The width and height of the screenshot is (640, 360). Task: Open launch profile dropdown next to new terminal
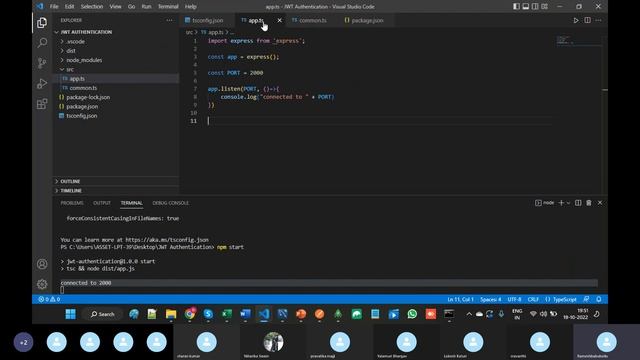568,203
